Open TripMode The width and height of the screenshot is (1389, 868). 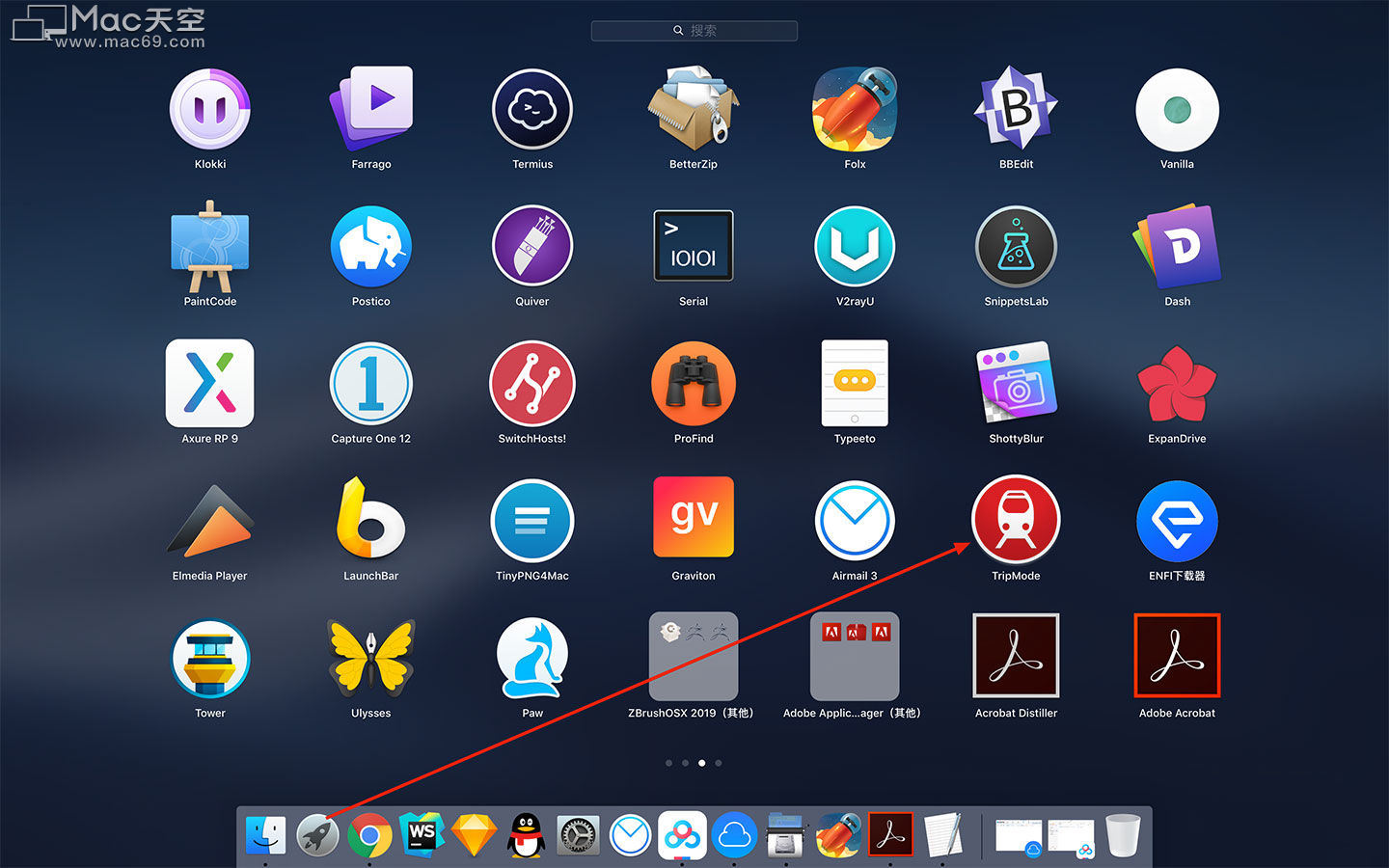(1016, 521)
